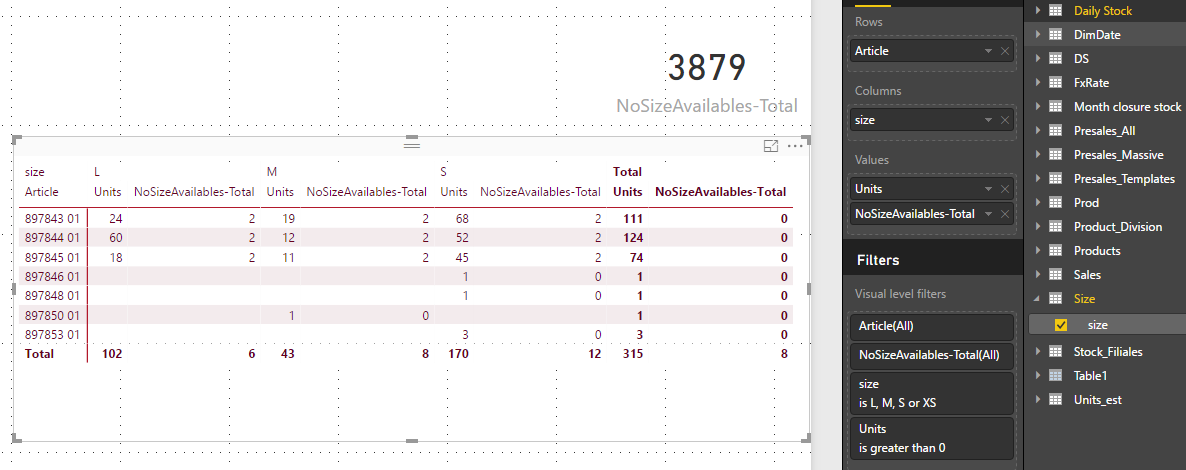
Task: Expand Month closure stock table
Action: (1037, 107)
